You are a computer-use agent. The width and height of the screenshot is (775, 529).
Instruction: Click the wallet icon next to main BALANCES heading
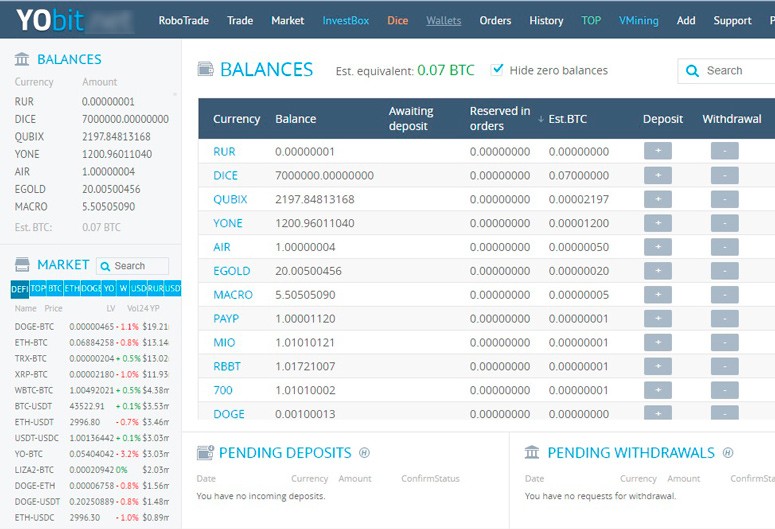tap(206, 69)
